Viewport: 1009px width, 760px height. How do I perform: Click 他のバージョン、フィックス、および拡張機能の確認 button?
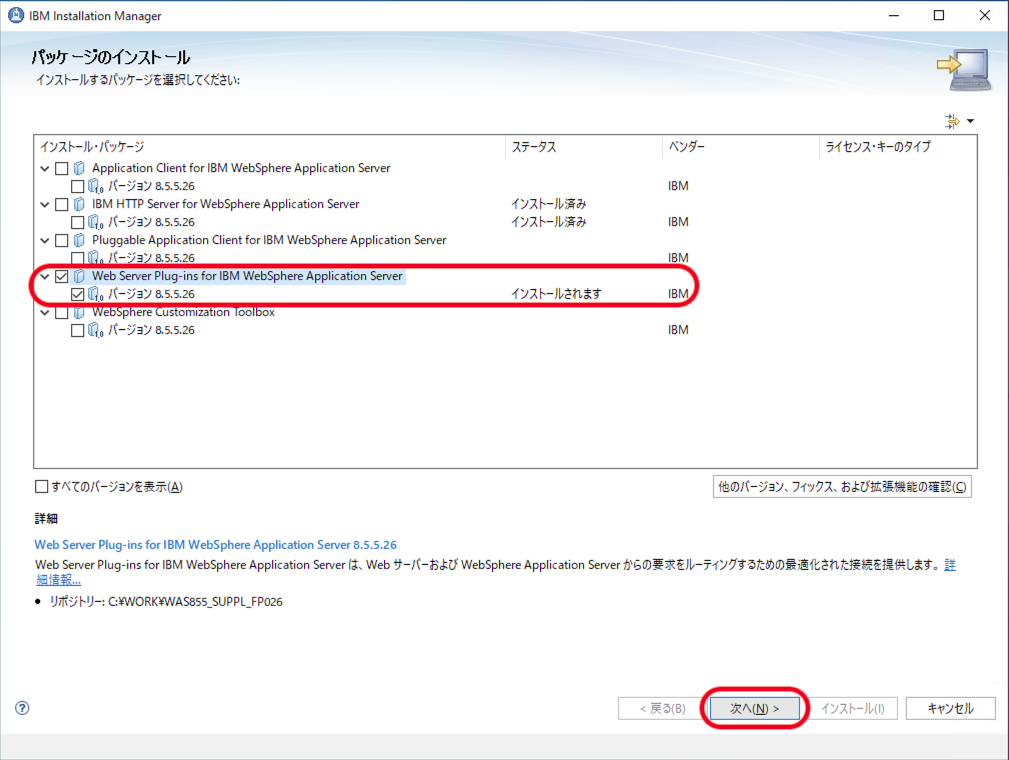(842, 487)
